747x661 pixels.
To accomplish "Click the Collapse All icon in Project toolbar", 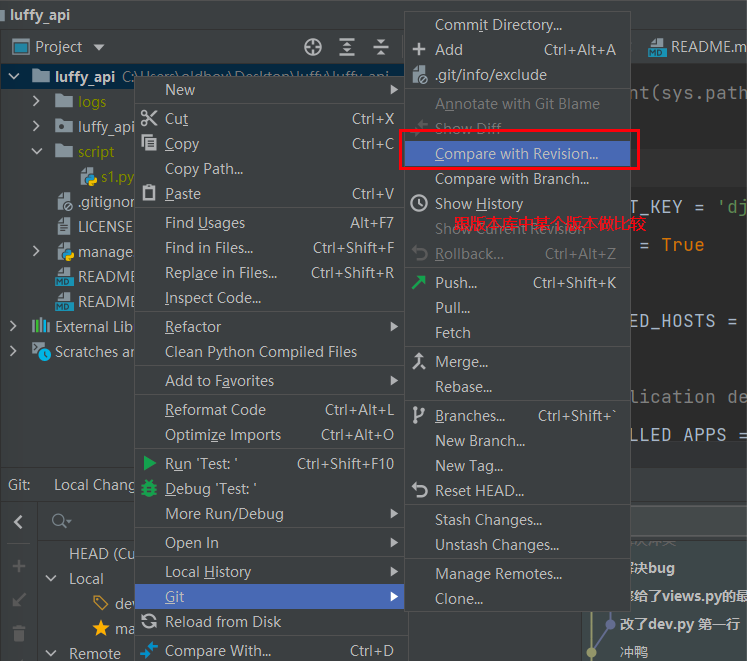I will coord(381,47).
